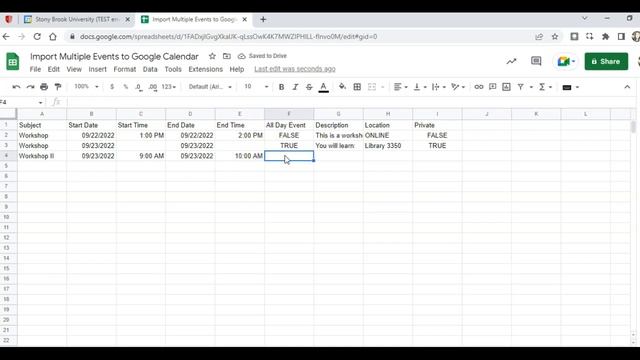The height and width of the screenshot is (360, 640).
Task: Switch to the Stony Brook University tab
Action: [77, 20]
